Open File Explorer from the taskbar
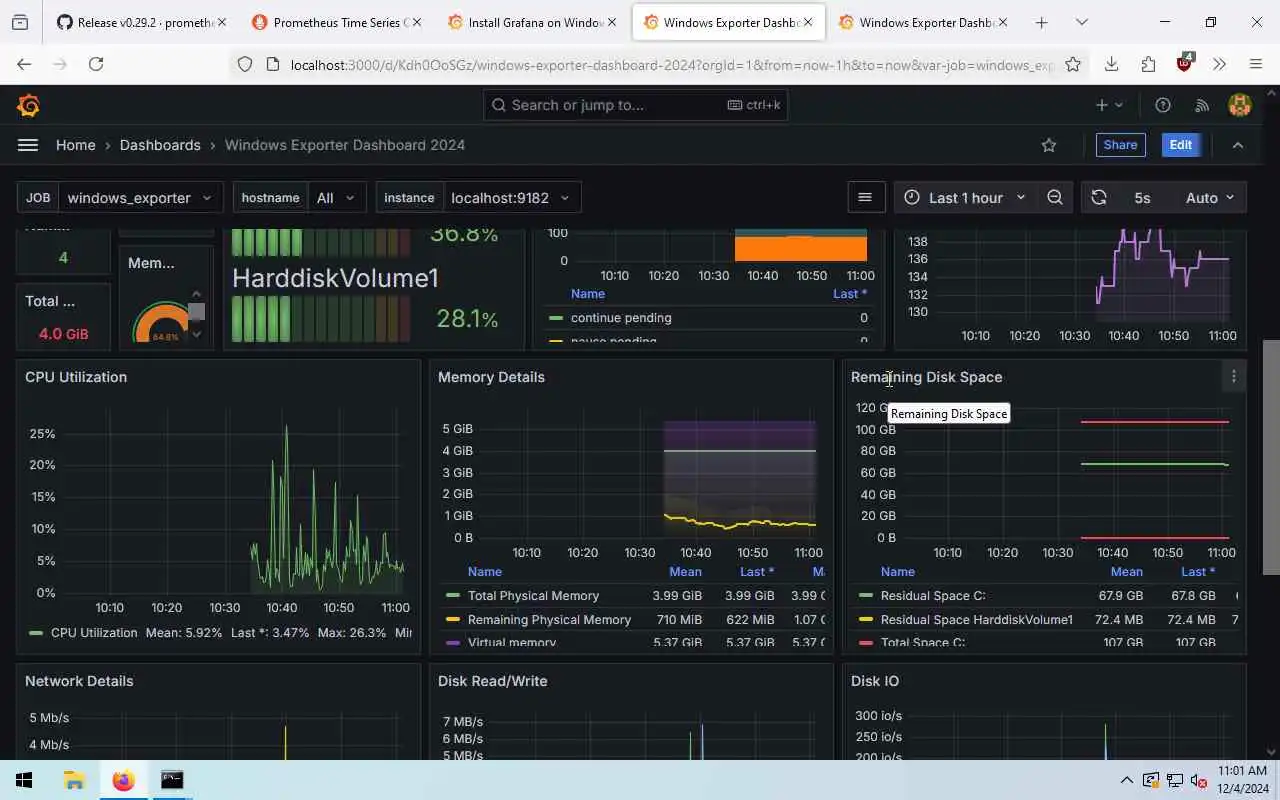This screenshot has width=1280, height=800. [74, 780]
